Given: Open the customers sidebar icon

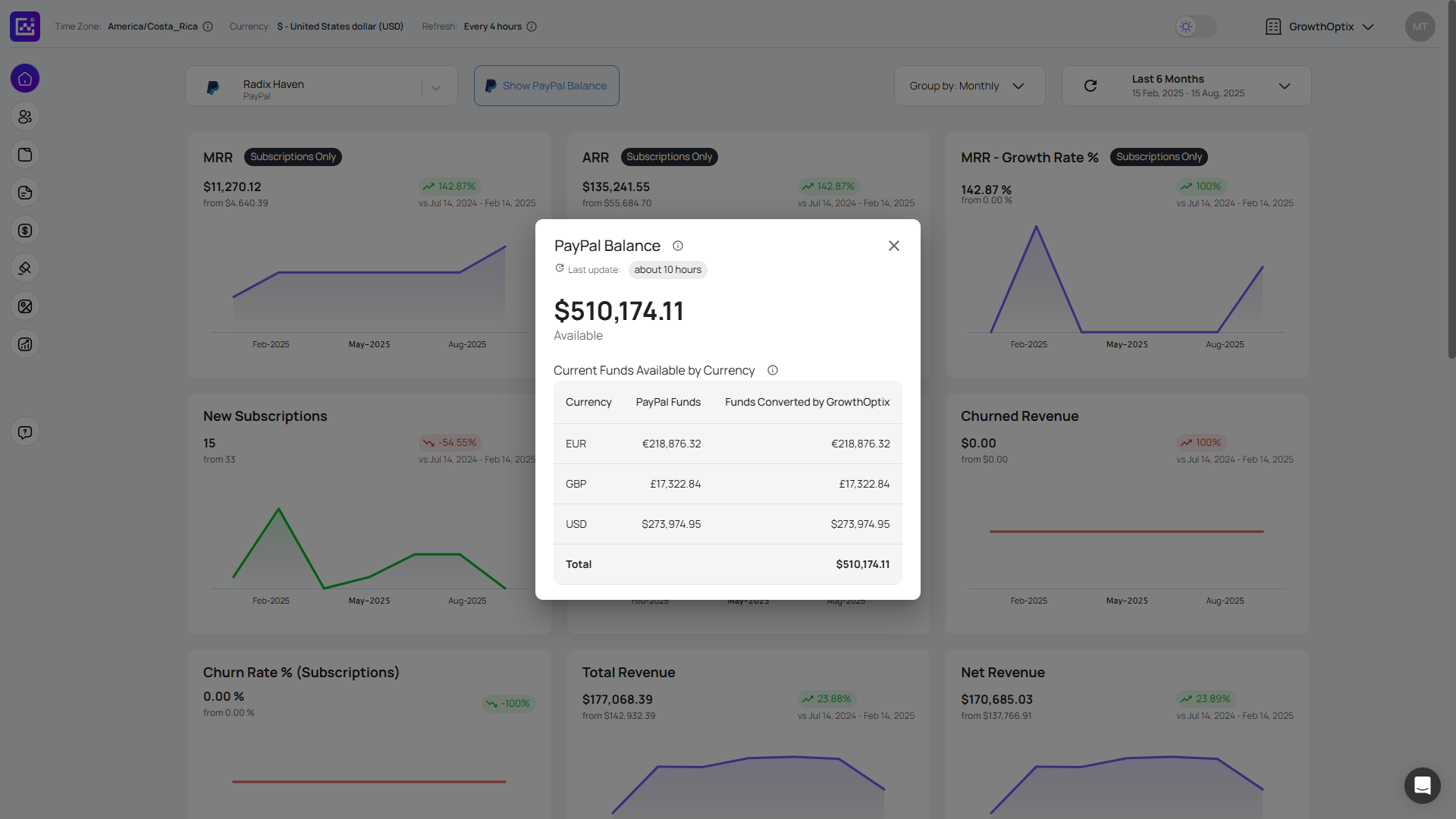Looking at the screenshot, I should (x=25, y=117).
